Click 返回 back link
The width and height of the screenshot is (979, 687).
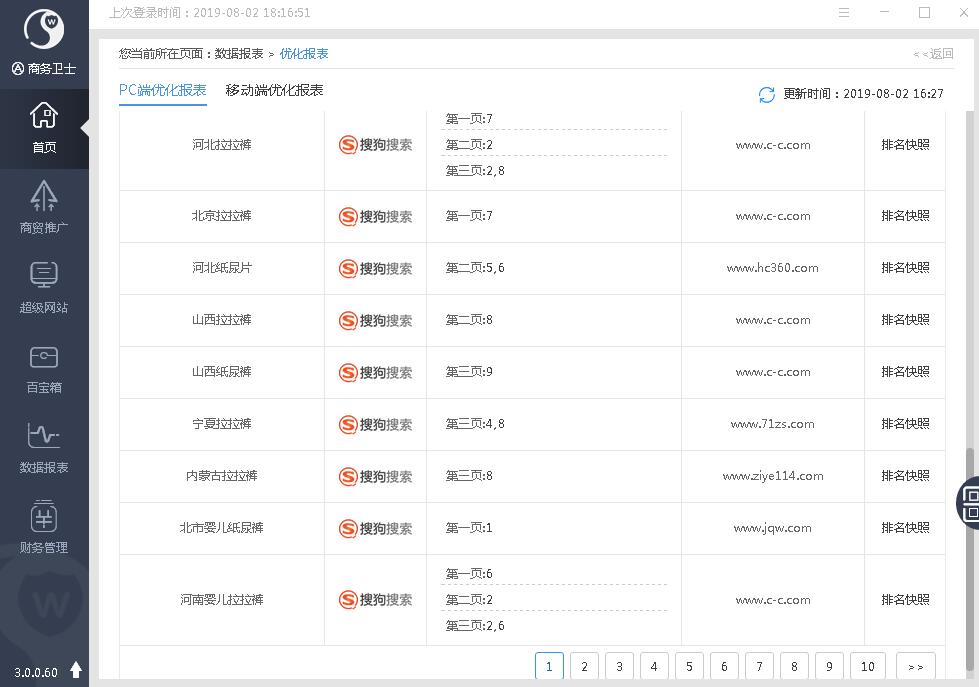934,54
